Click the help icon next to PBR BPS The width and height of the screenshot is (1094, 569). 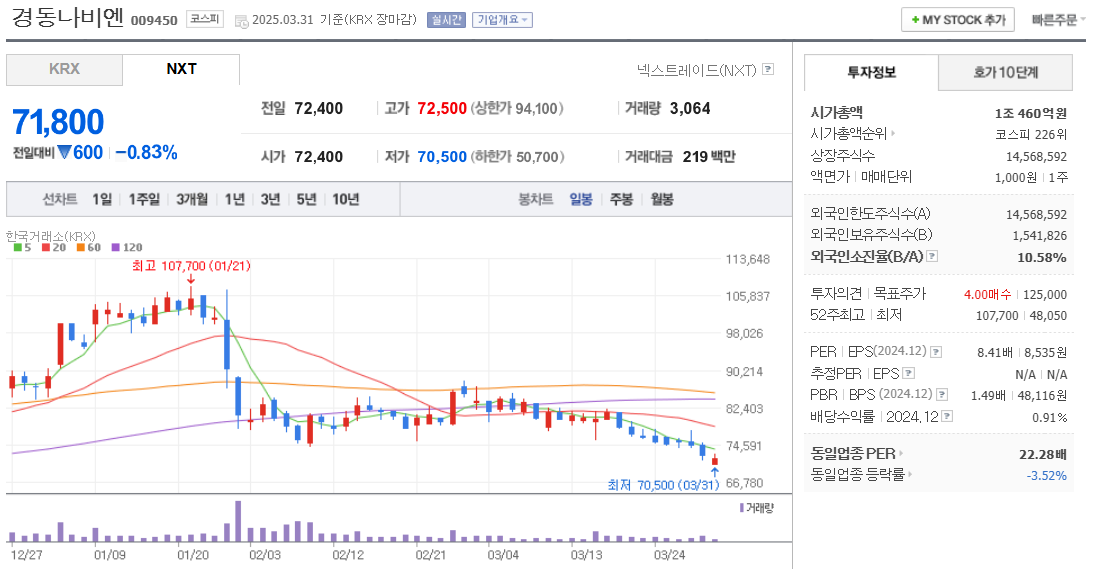click(942, 395)
